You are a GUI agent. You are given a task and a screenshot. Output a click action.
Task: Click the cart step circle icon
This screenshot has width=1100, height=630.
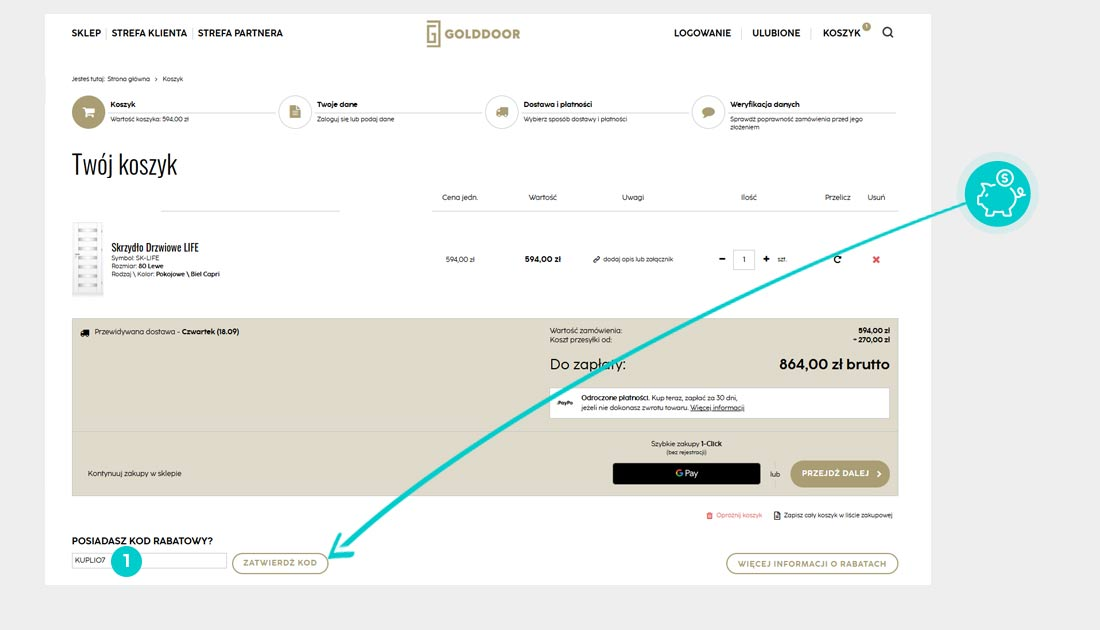point(88,112)
